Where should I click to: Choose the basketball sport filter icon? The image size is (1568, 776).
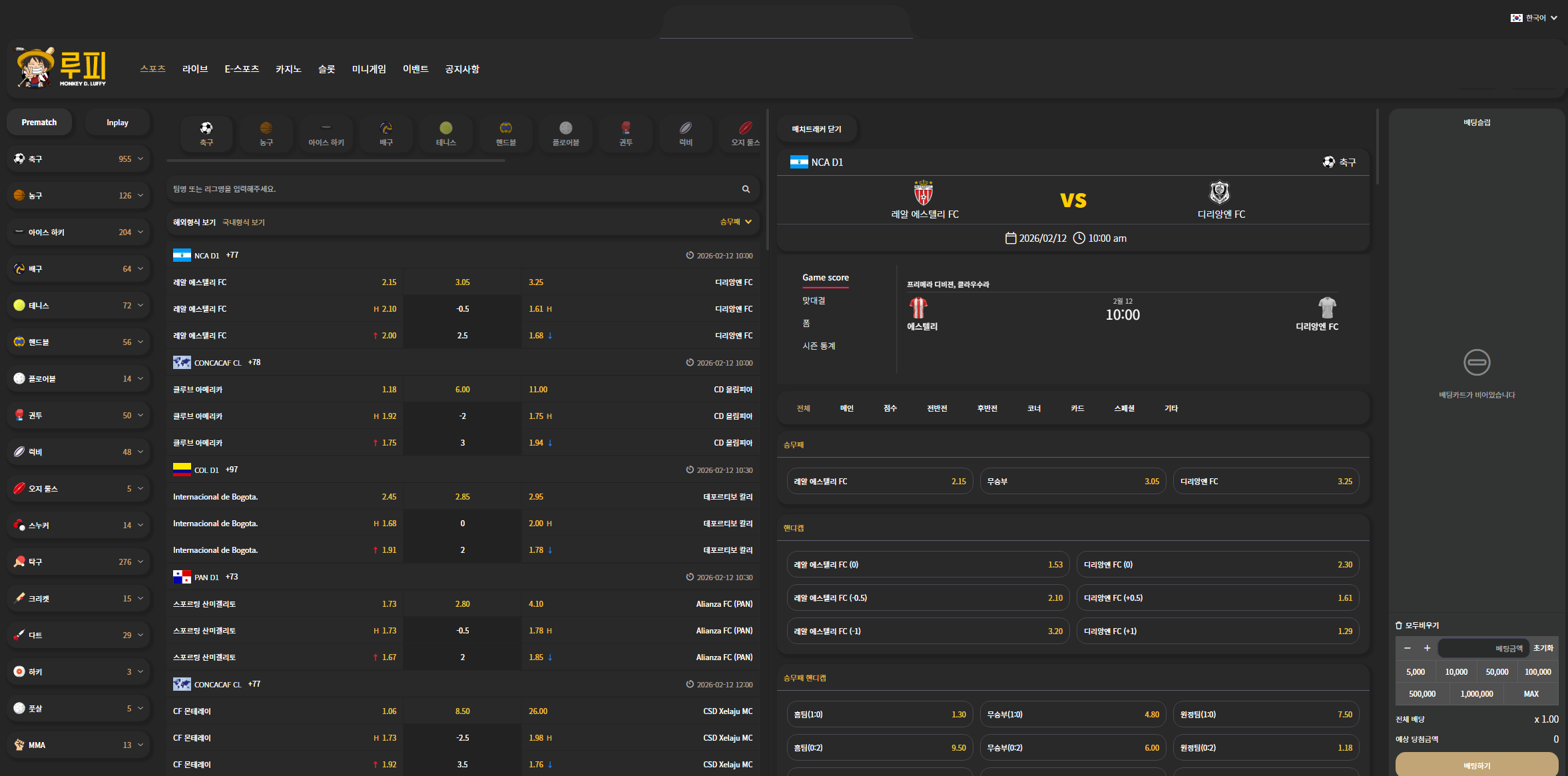[266, 128]
